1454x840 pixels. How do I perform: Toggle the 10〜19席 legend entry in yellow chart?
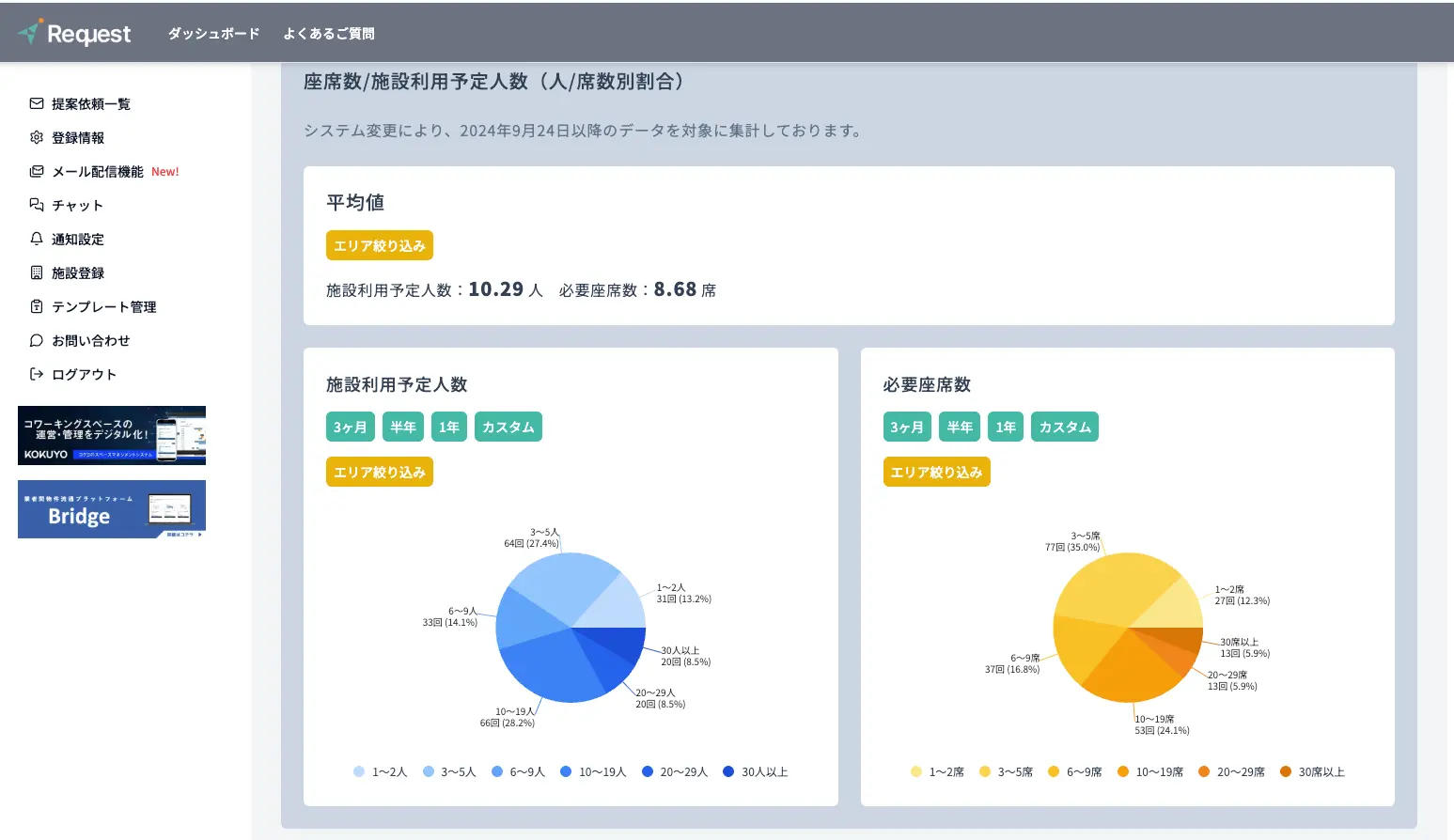1150,771
